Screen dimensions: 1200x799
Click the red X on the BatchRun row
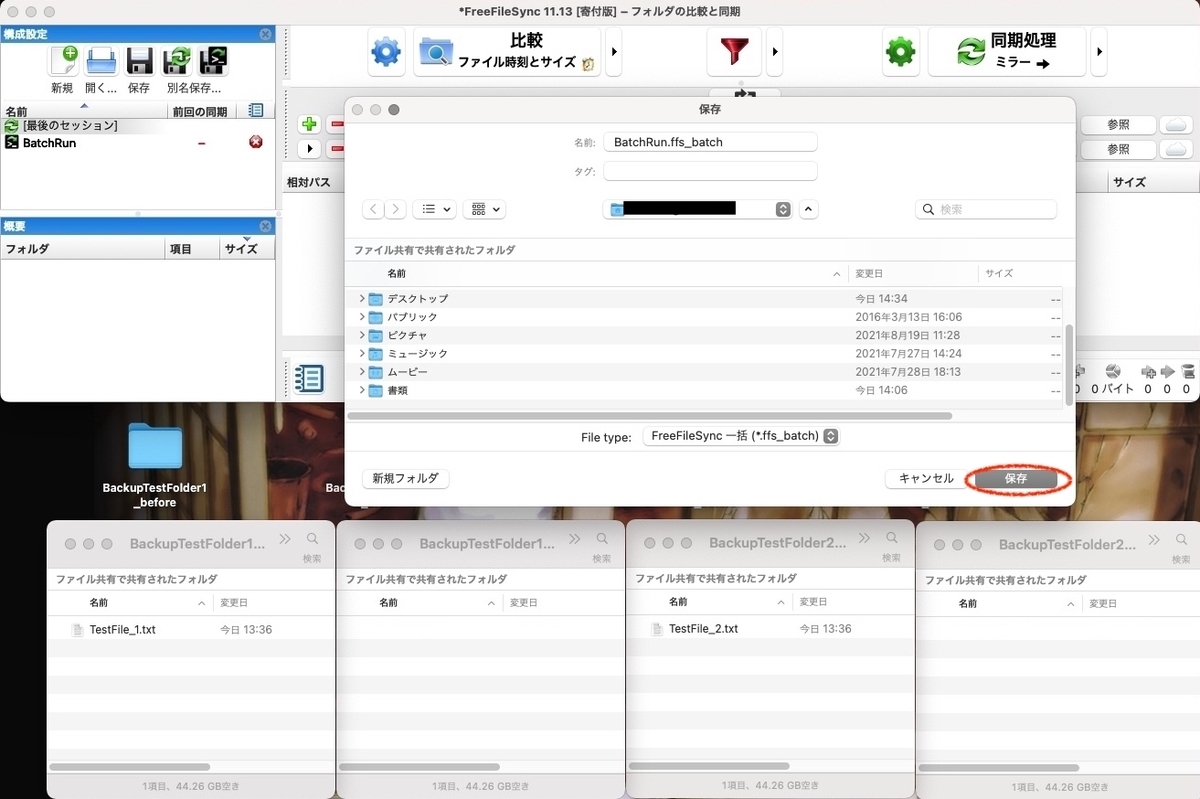(256, 143)
